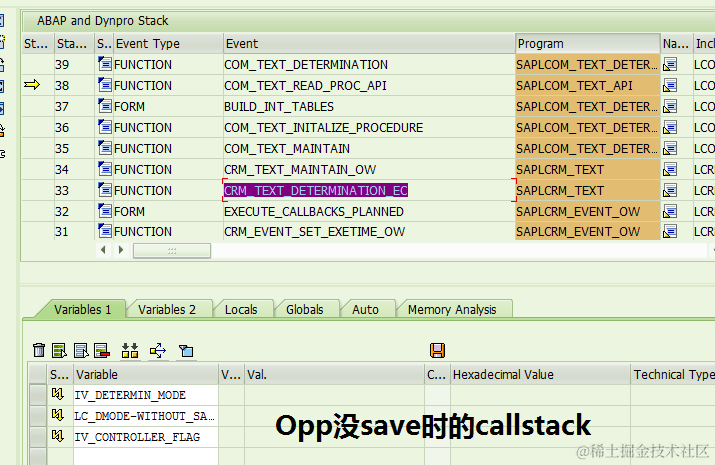Click the IV_CONTROLLER_FLAG variable name field
This screenshot has height=465, width=715.
(146, 437)
